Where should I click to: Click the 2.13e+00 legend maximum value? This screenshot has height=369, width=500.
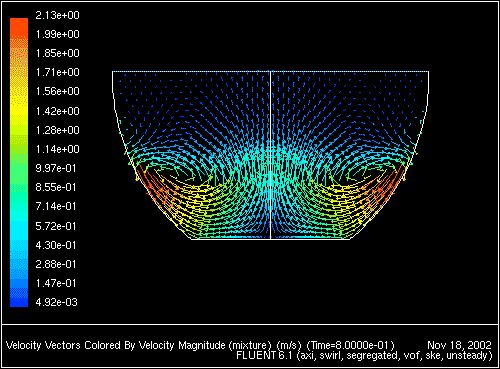pyautogui.click(x=57, y=15)
